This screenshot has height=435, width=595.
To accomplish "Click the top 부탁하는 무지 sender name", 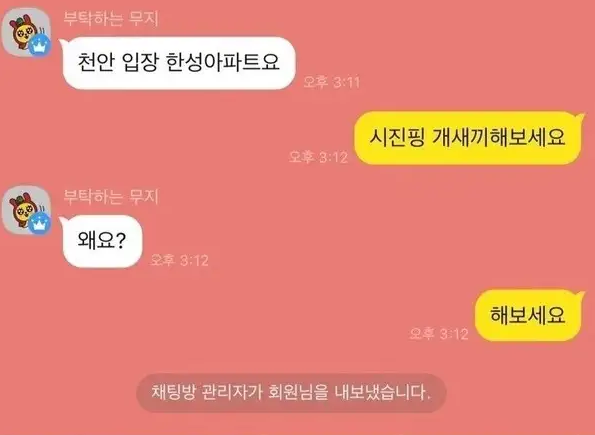I will point(110,19).
